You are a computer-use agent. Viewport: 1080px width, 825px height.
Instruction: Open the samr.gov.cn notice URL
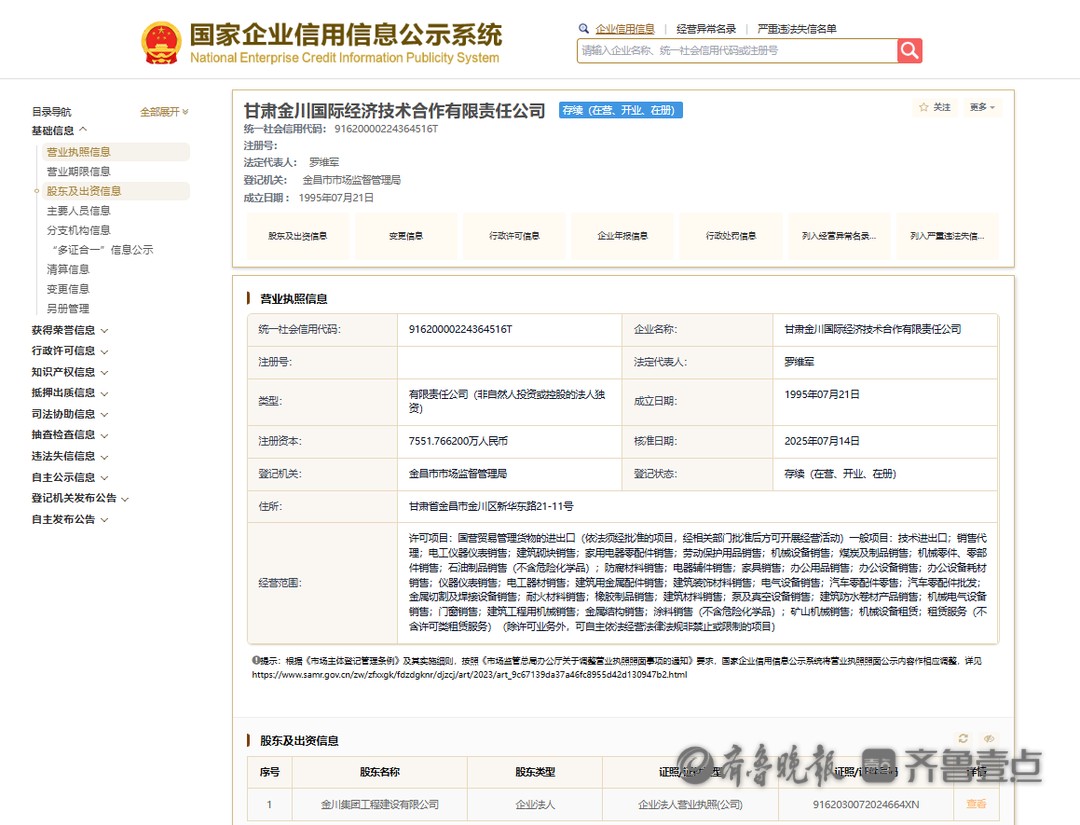click(468, 675)
